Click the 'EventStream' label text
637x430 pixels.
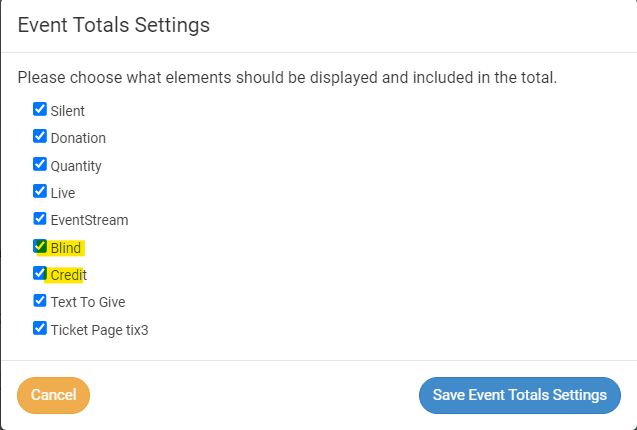[89, 219]
